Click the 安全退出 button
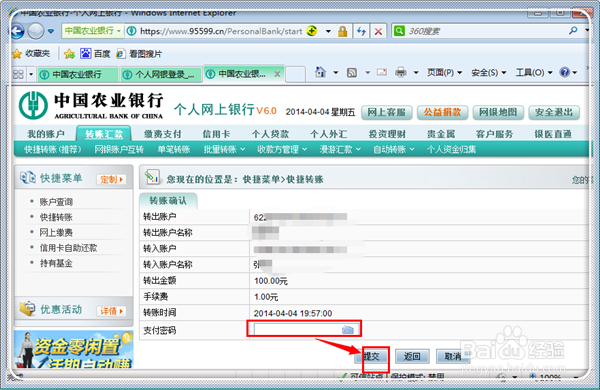 tap(554, 112)
